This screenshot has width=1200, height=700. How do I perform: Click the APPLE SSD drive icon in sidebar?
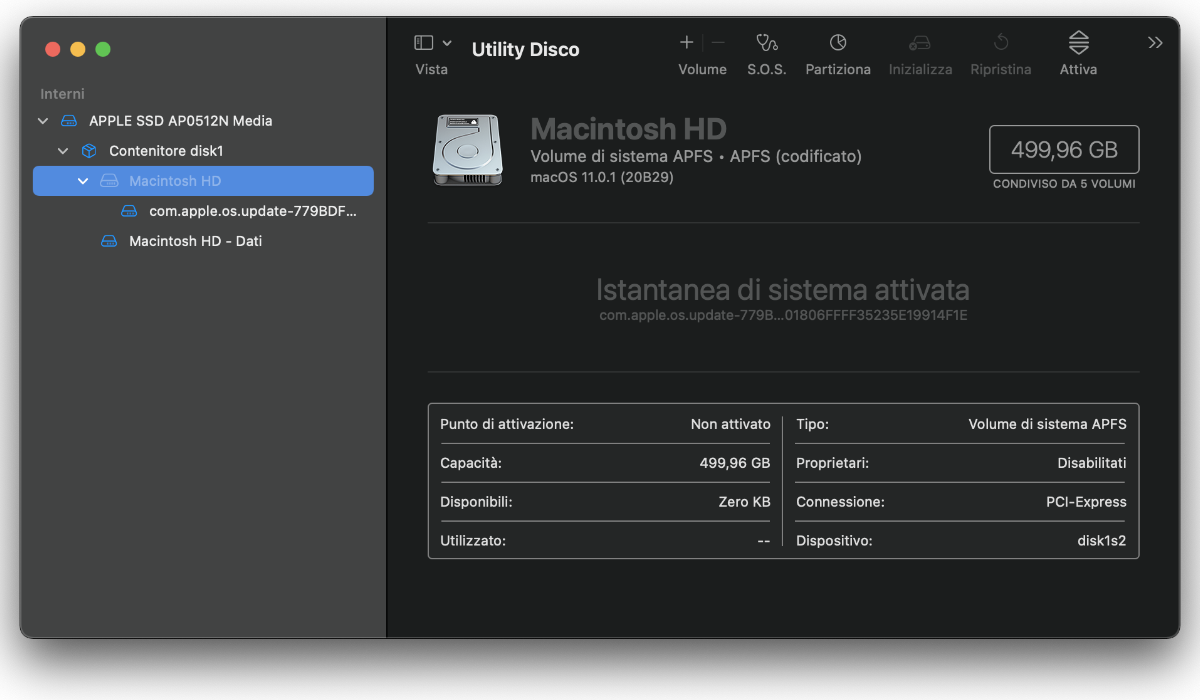click(69, 121)
